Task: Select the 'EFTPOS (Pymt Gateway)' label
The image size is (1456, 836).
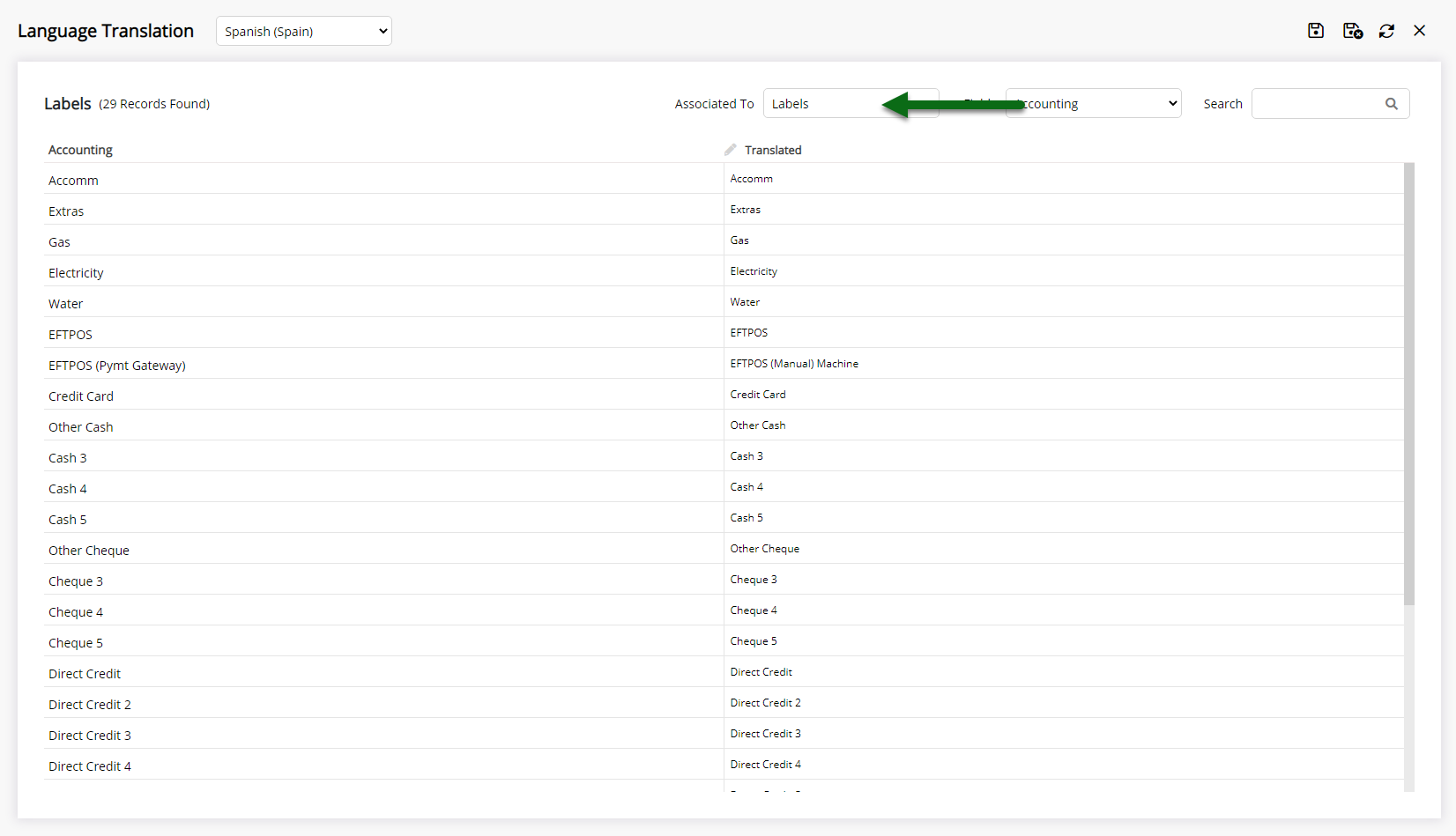Action: click(x=117, y=366)
